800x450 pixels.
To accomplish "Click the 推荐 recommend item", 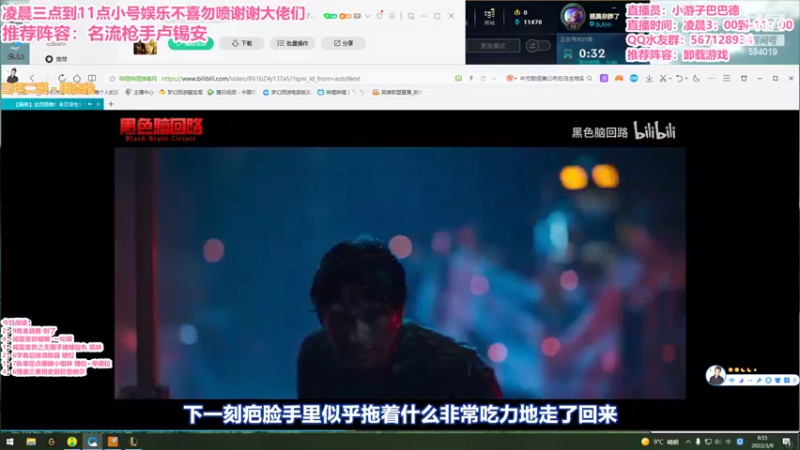I will tap(56, 59).
